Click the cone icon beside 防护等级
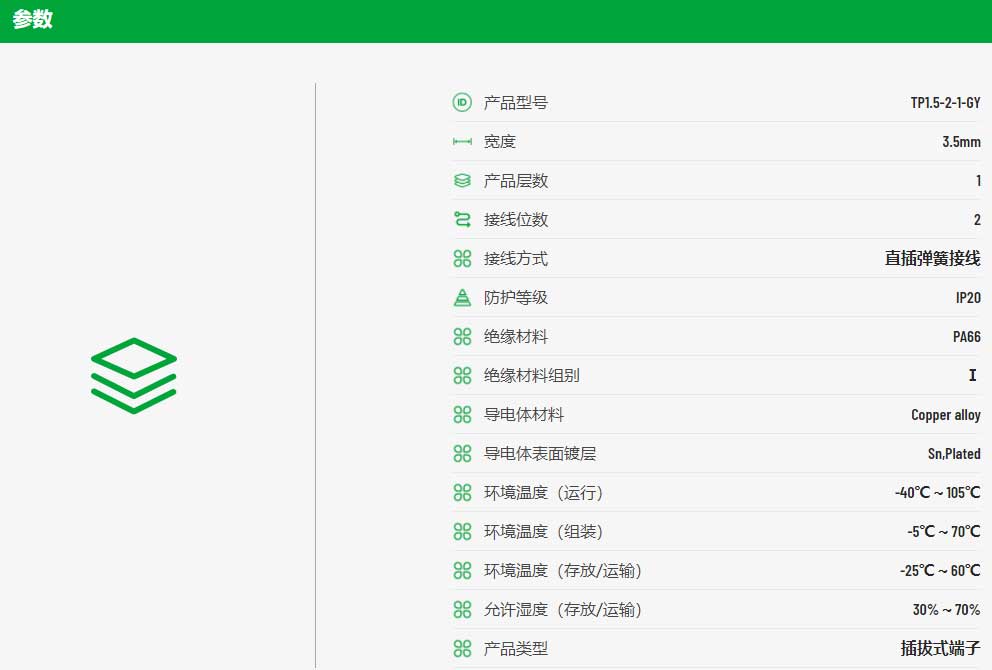The width and height of the screenshot is (992, 670). (x=462, y=297)
